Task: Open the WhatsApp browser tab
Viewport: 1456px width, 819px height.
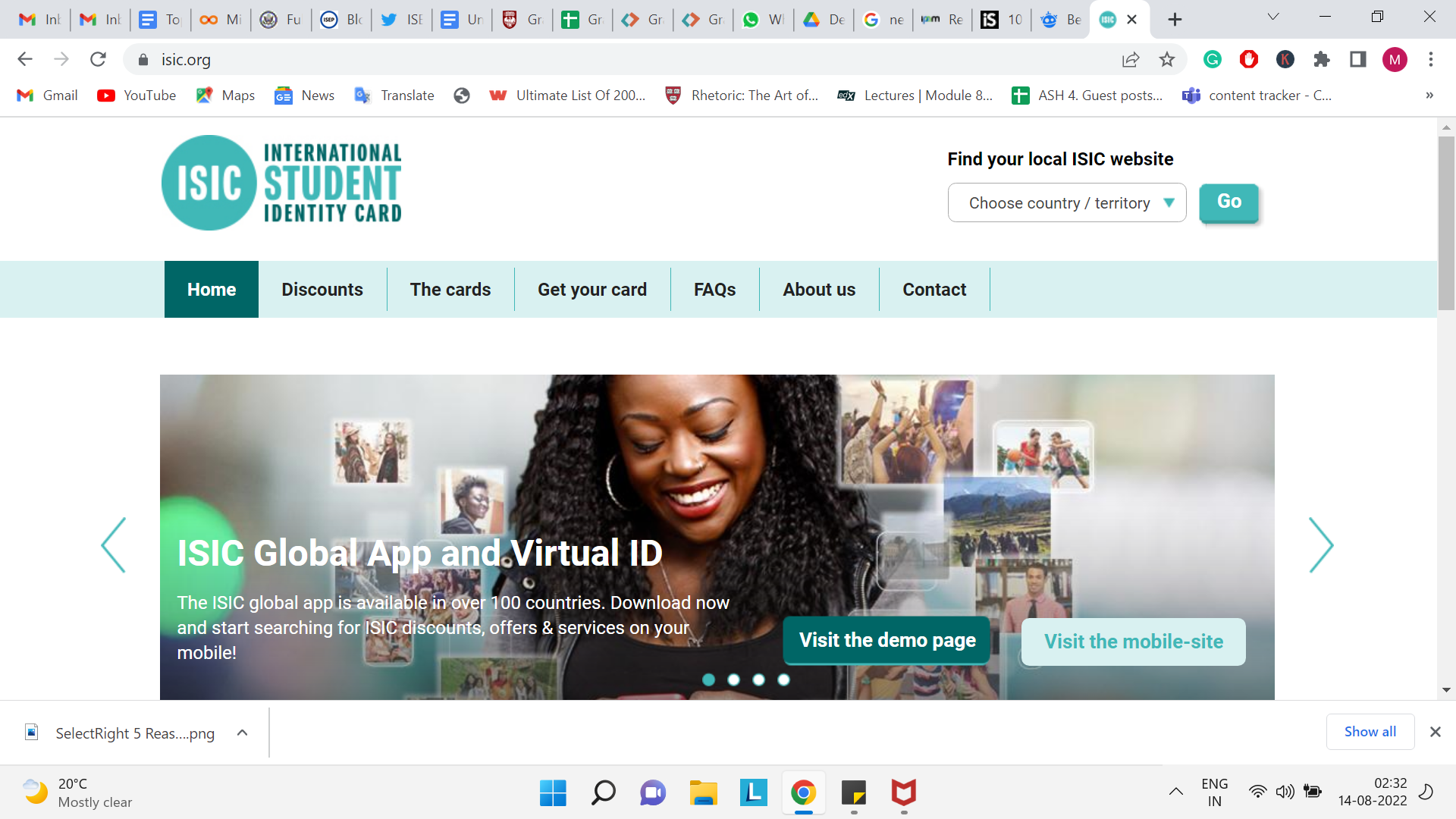Action: click(763, 20)
